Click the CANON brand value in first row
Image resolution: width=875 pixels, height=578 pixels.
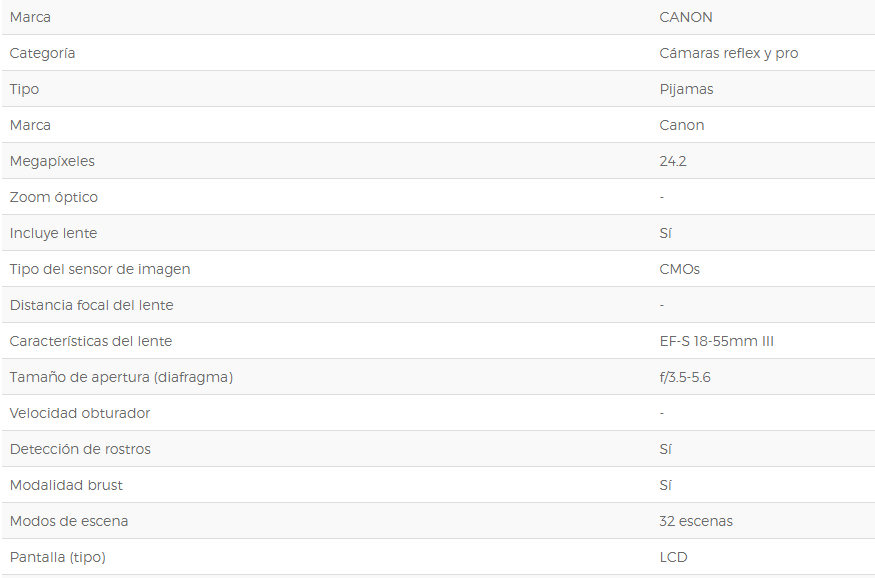(x=686, y=17)
